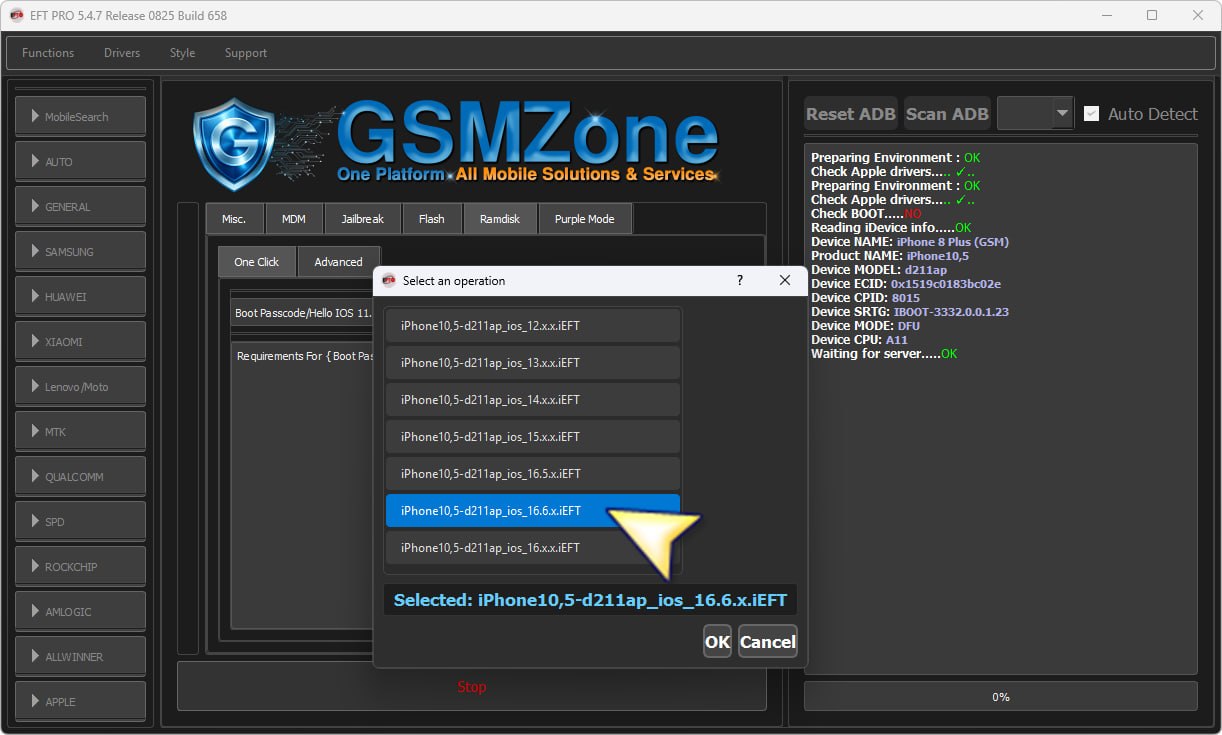
Task: Maximize the EFT PRO window
Action: click(x=1152, y=15)
